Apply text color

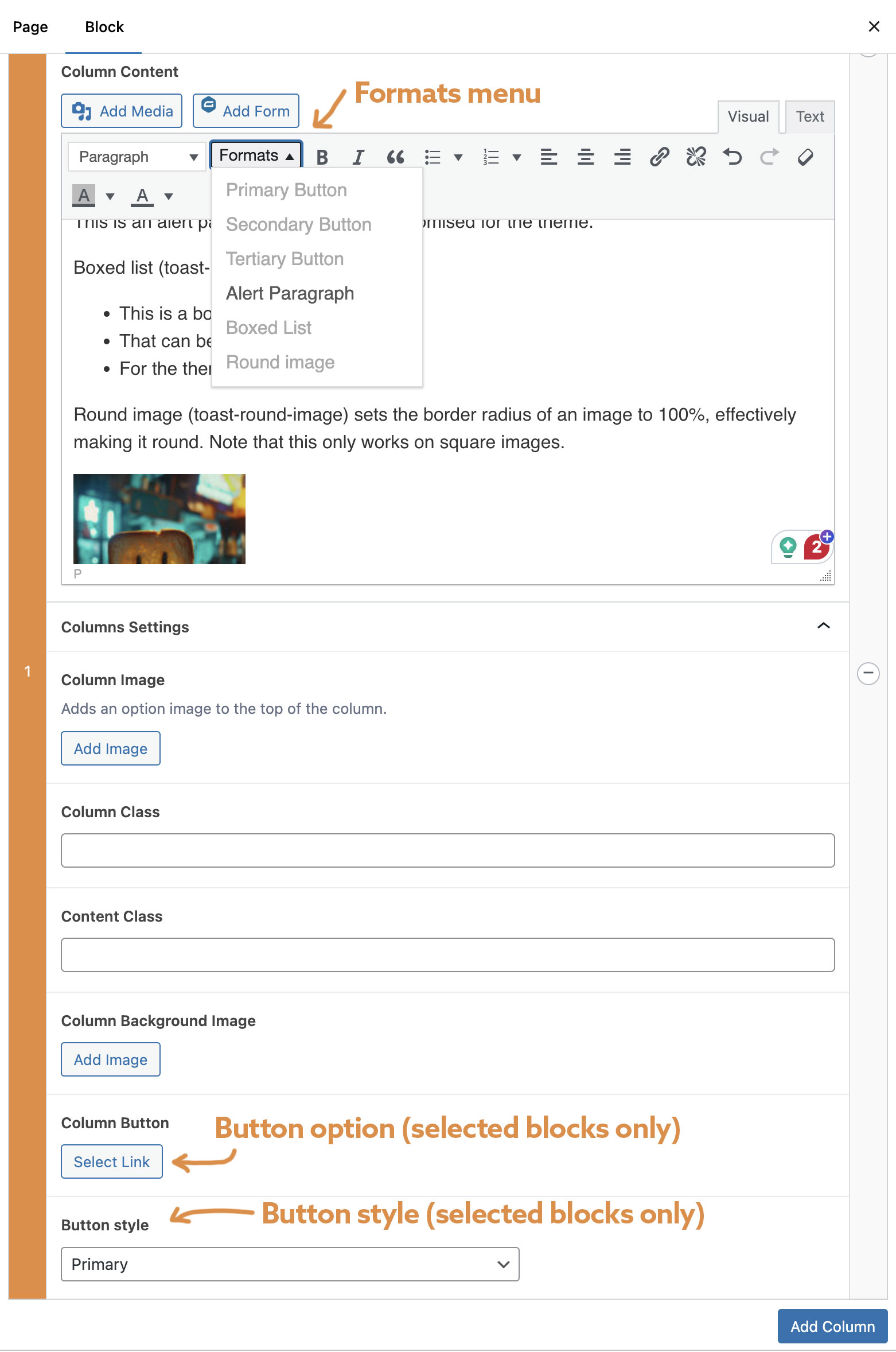pos(142,196)
